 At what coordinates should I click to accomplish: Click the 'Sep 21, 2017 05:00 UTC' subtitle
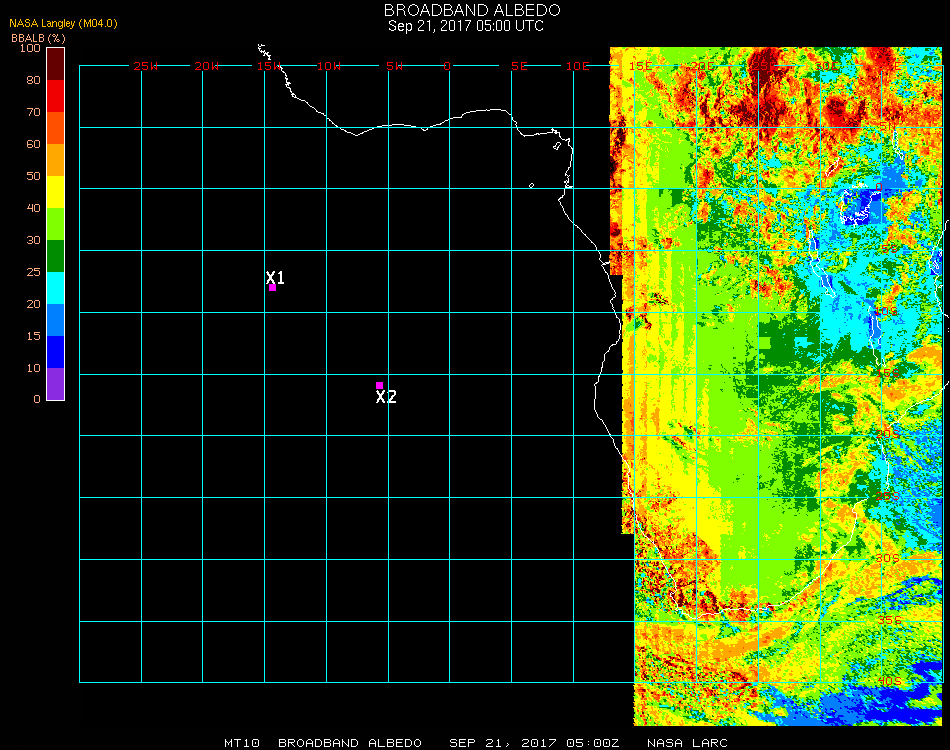tap(466, 26)
